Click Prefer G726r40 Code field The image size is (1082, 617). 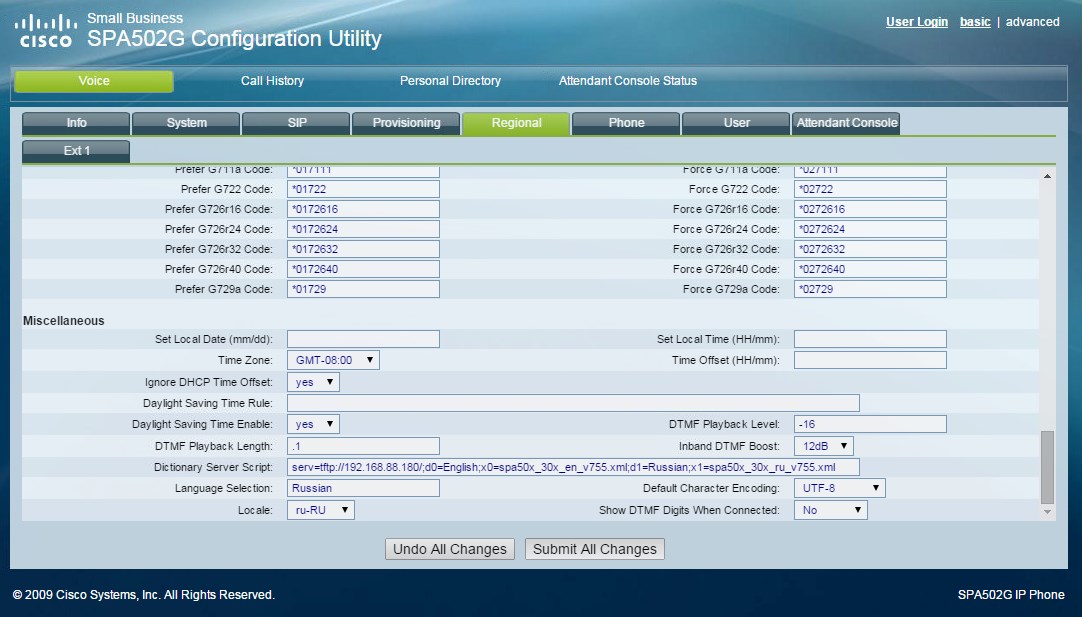point(363,269)
